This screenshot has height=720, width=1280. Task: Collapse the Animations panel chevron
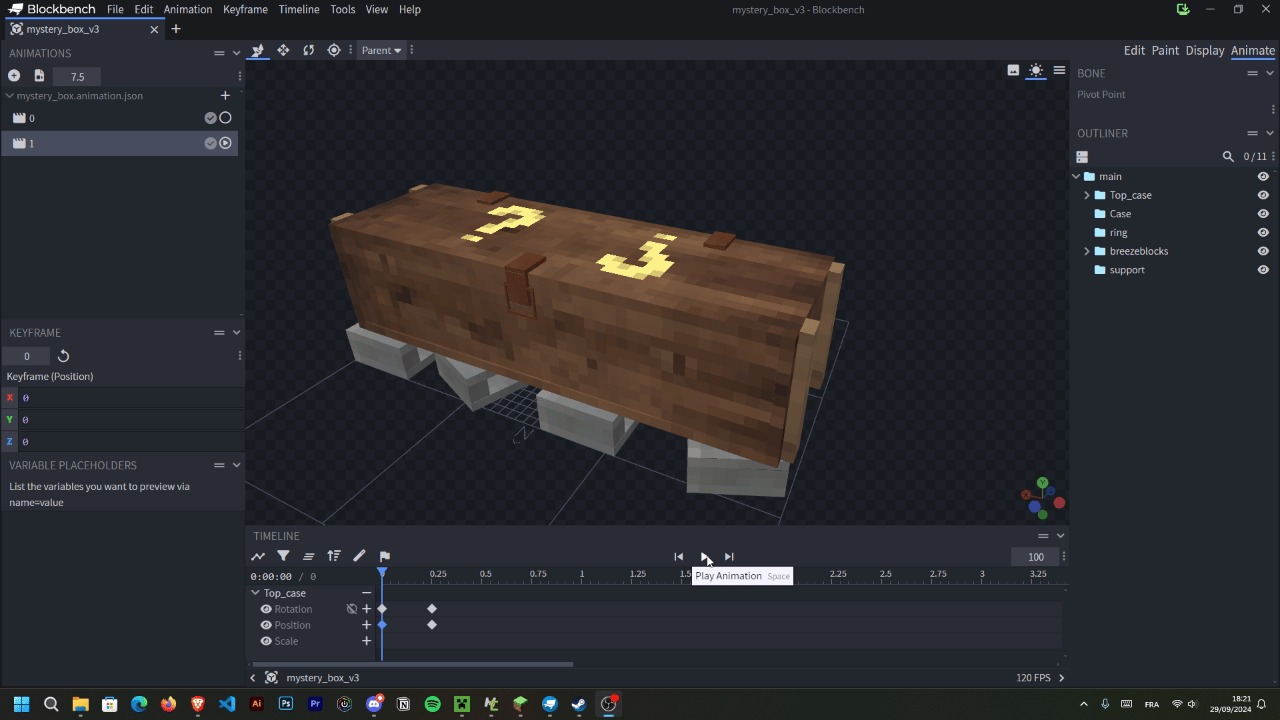click(237, 53)
